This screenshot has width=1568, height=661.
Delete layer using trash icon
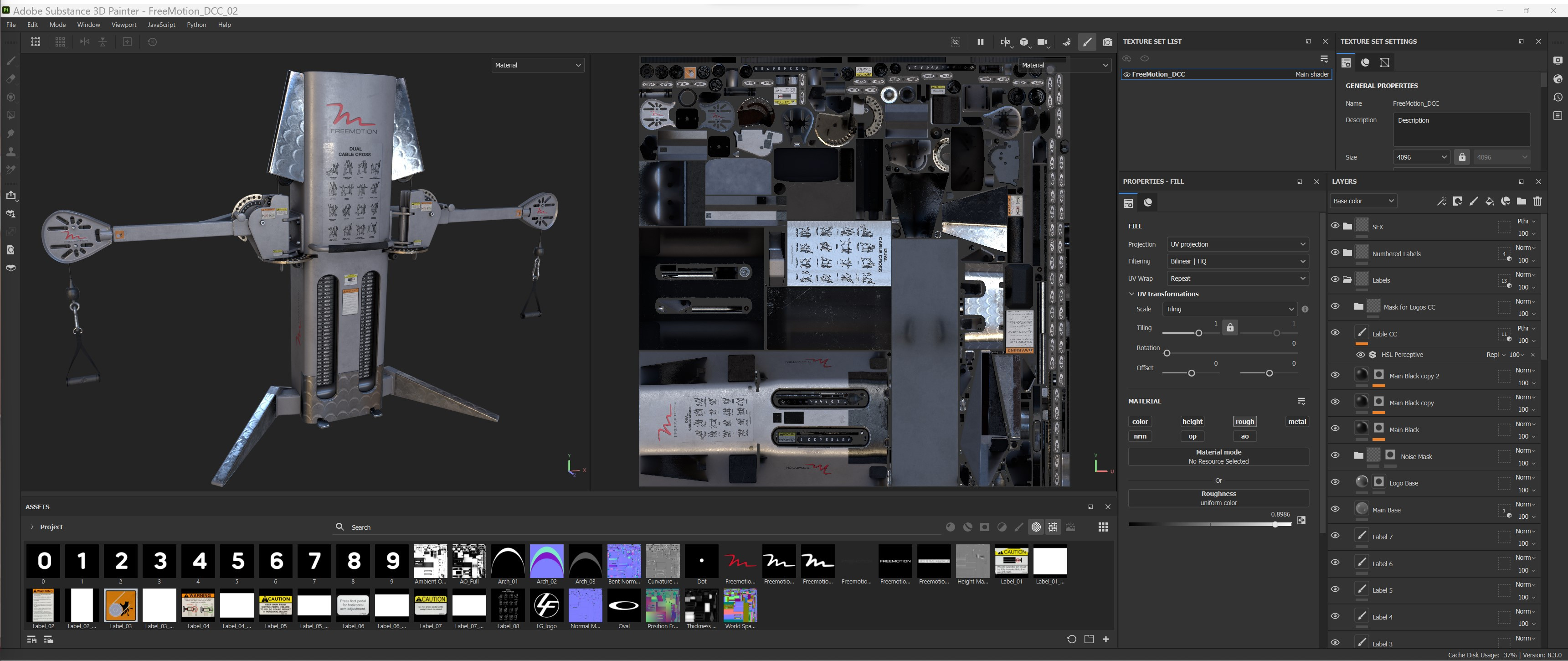pyautogui.click(x=1537, y=201)
